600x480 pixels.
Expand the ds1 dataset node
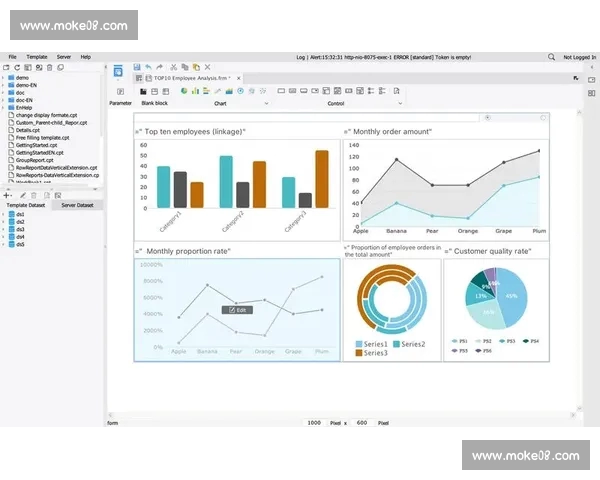point(4,214)
